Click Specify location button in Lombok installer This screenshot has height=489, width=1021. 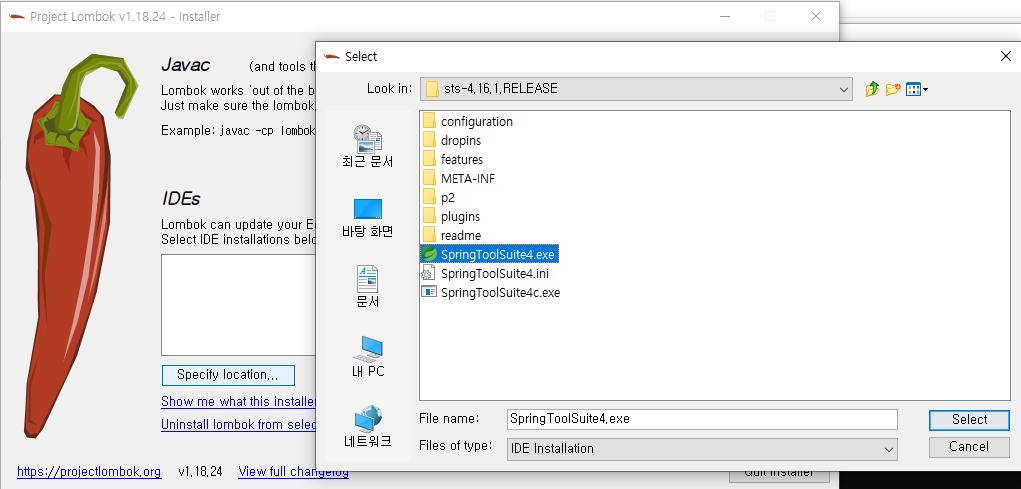pos(228,375)
